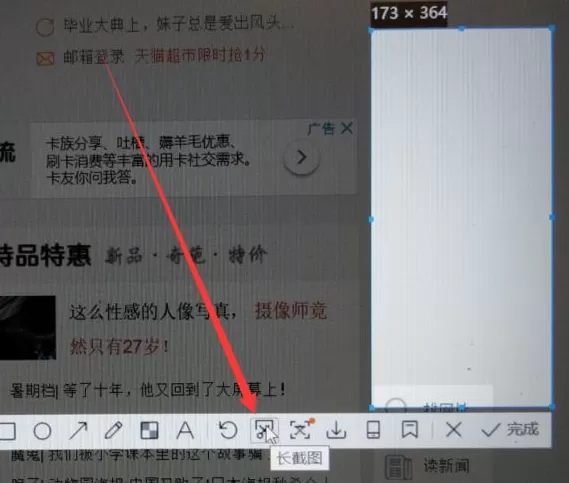Click the 读新闻 newspaper icon
This screenshot has height=483, width=569.
(x=398, y=467)
